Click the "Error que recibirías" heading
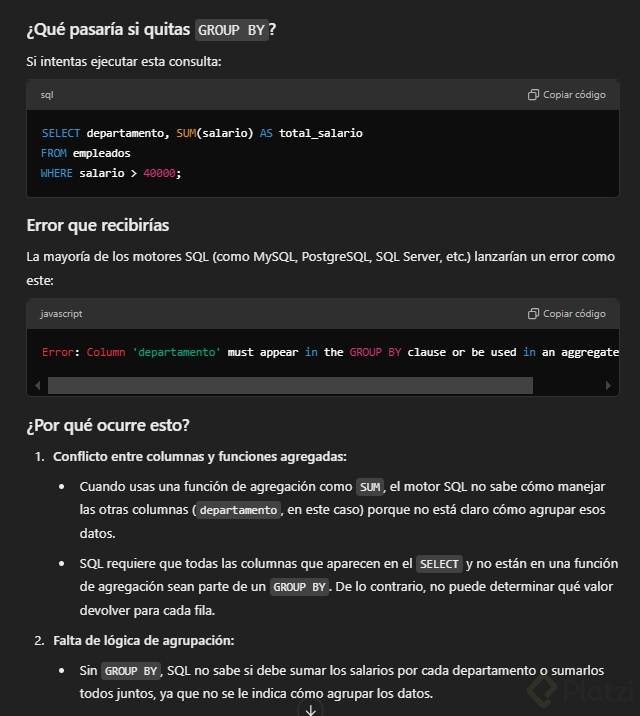The width and height of the screenshot is (640, 716). (98, 224)
